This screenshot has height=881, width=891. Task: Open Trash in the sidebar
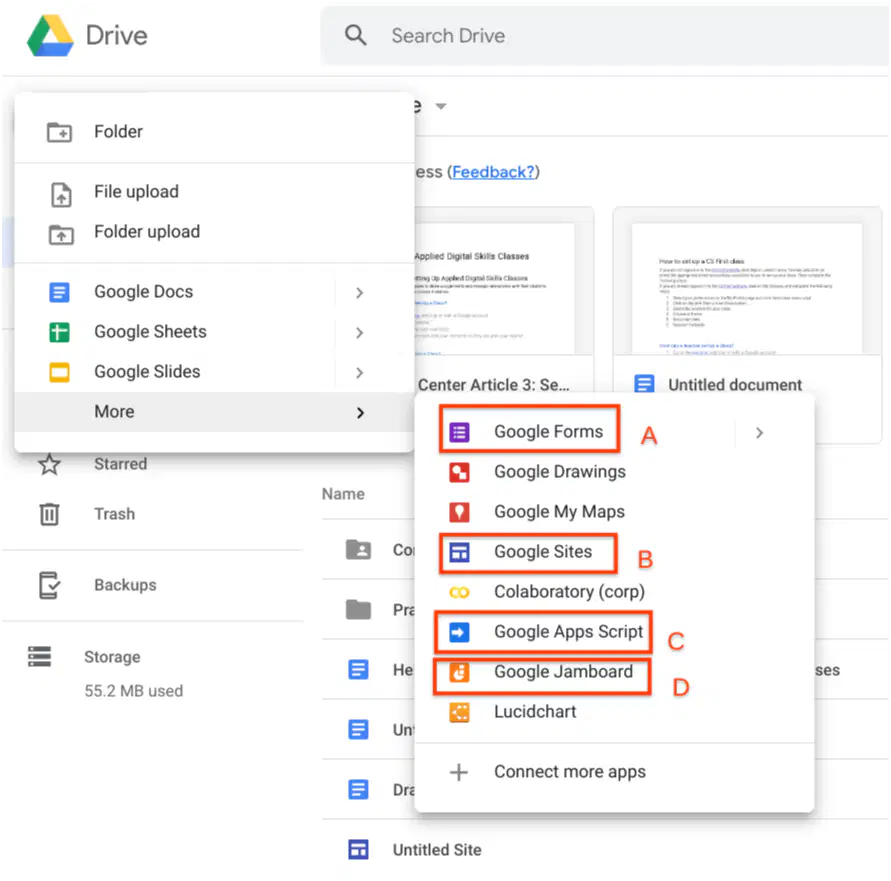(x=114, y=514)
